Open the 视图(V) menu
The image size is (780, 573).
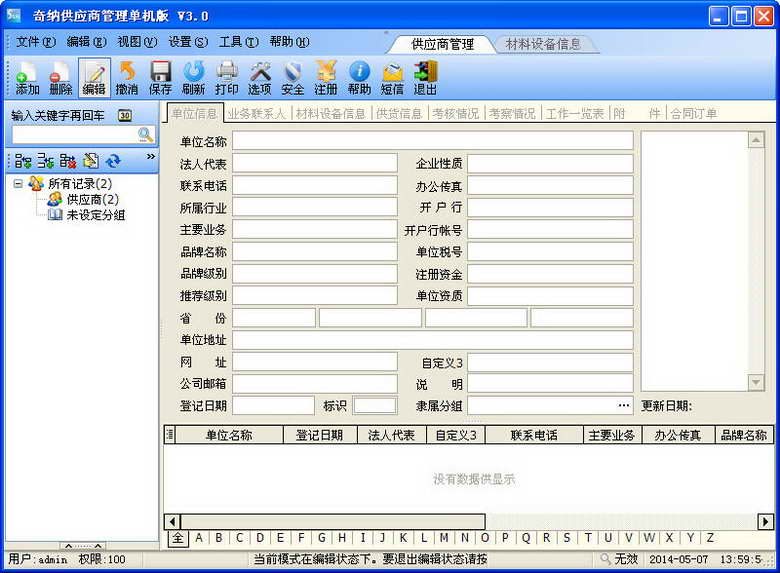click(137, 42)
